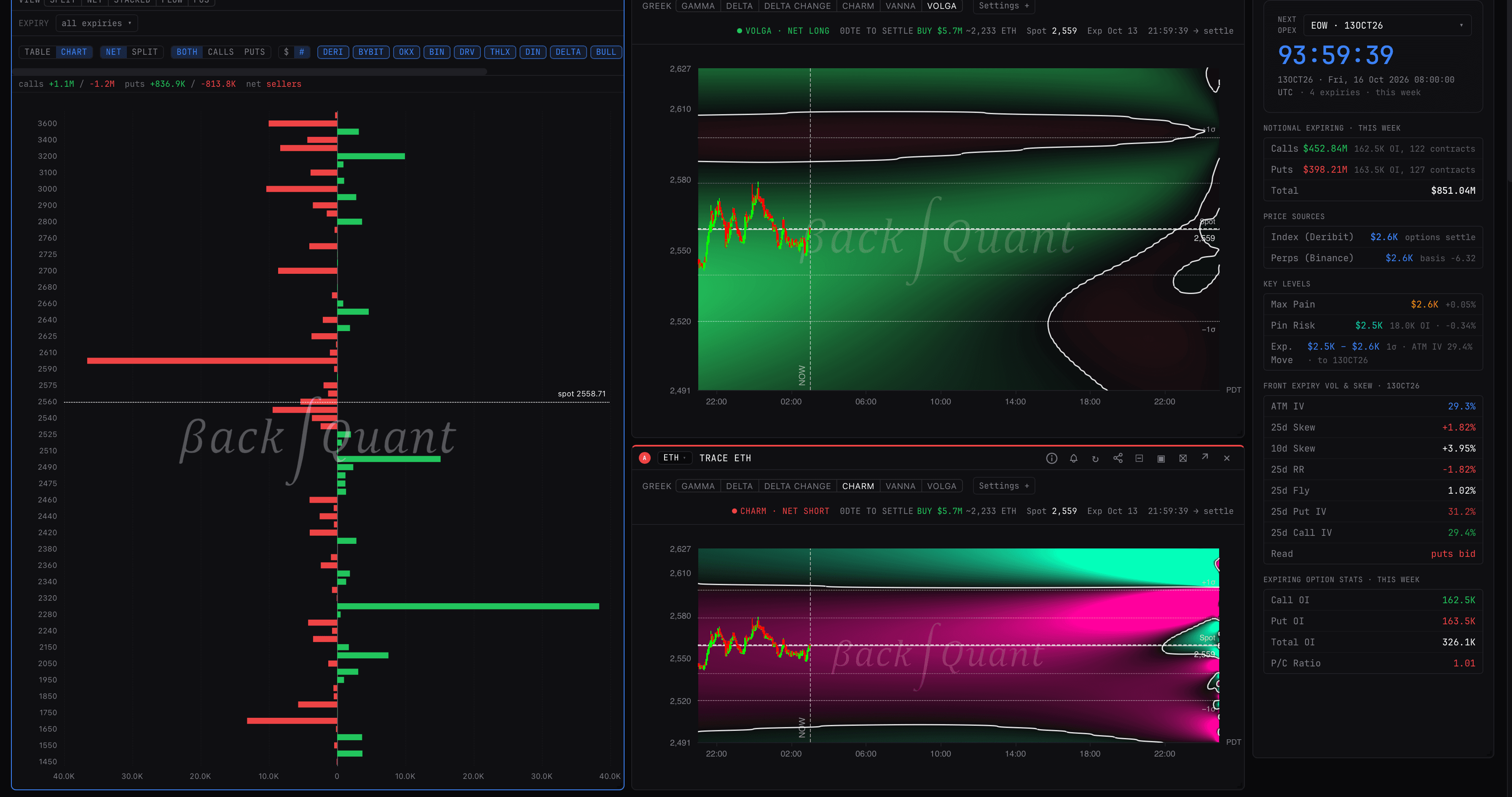Click Total notional $851.04M

point(1453,191)
